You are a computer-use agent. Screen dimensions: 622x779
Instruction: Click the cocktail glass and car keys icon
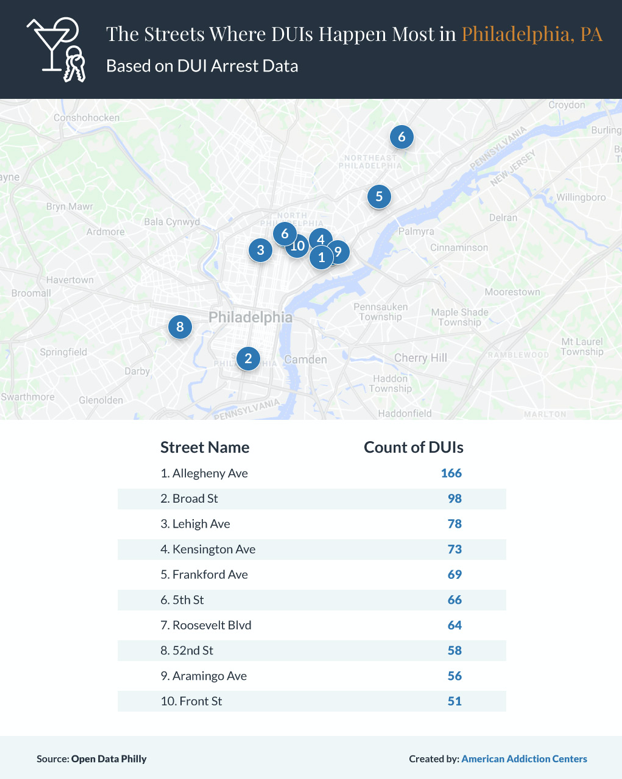point(56,50)
